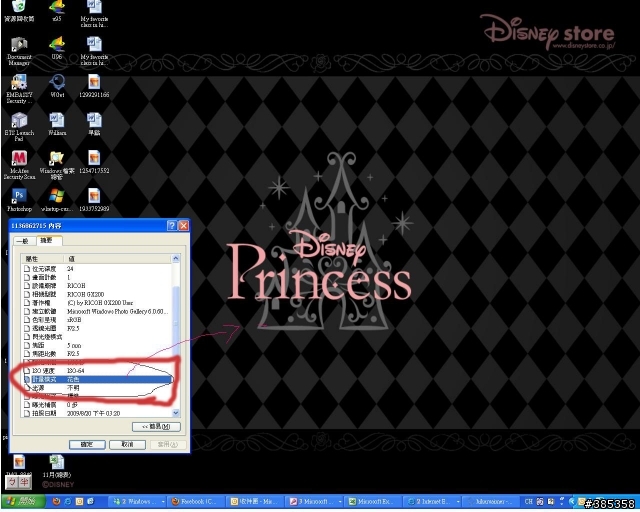Select image file 1933752989 on desktop
Image resolution: width=640 pixels, height=512 pixels.
click(94, 200)
